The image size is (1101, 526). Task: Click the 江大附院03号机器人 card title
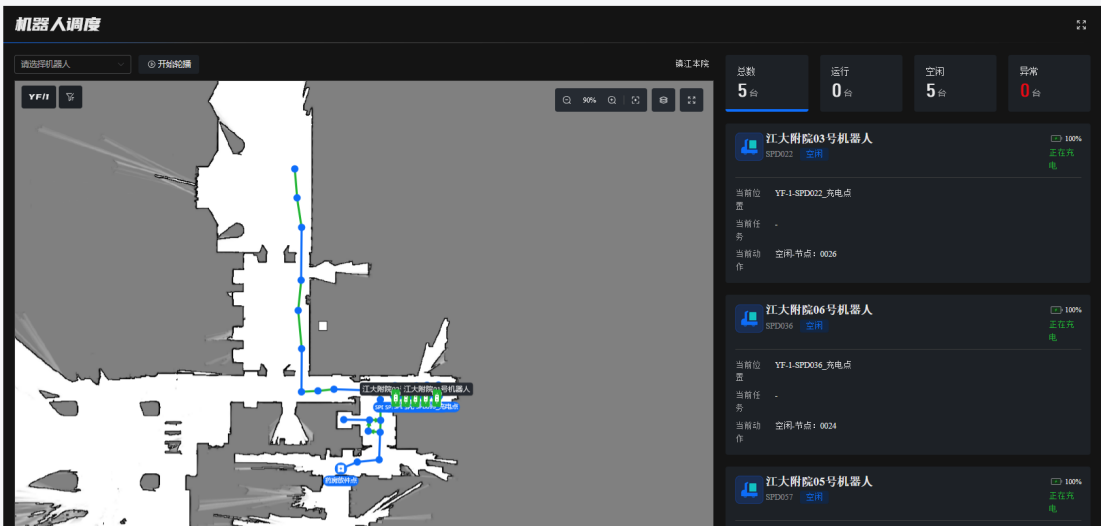click(819, 138)
